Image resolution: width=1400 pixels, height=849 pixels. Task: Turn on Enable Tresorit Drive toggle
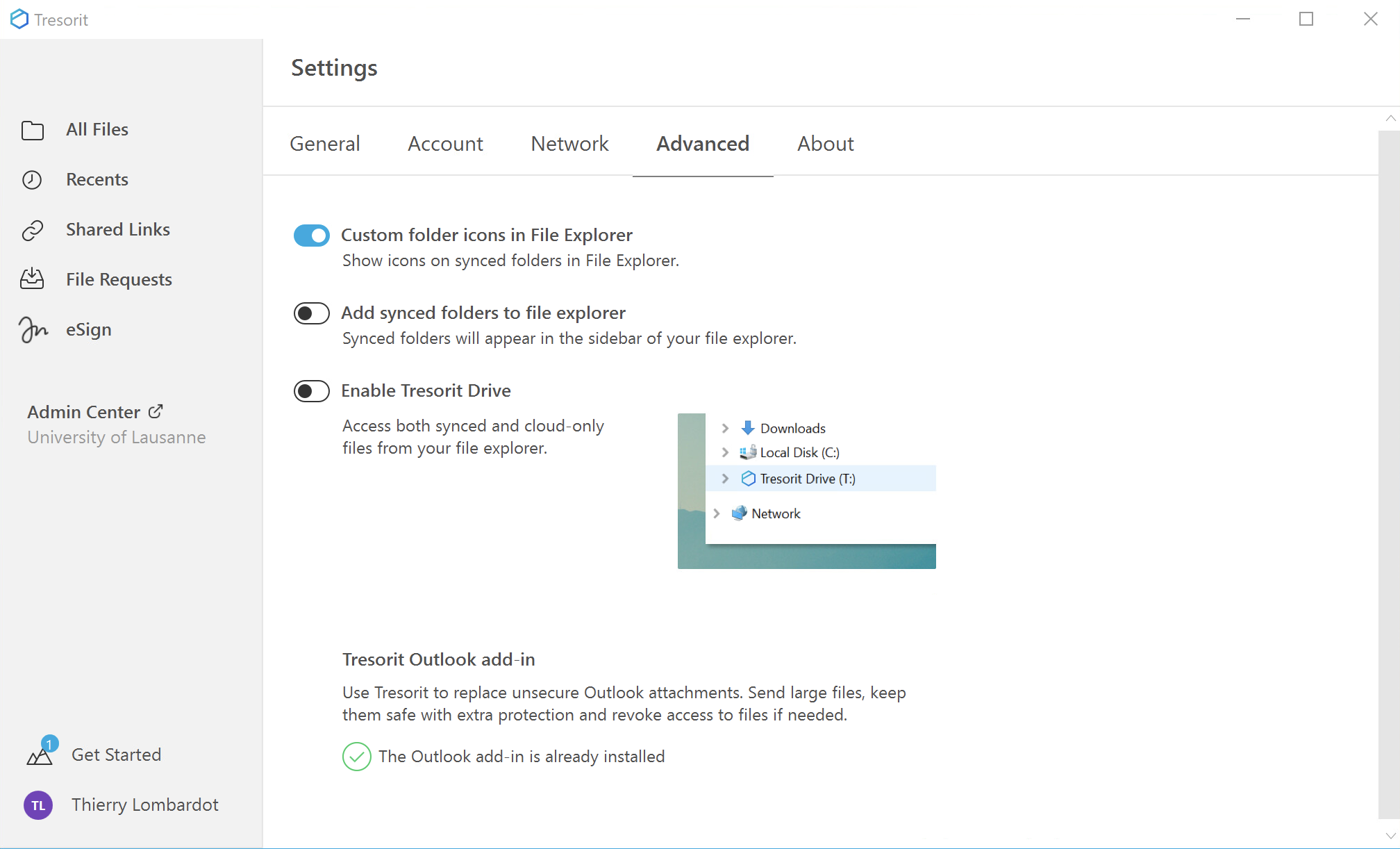pos(311,391)
